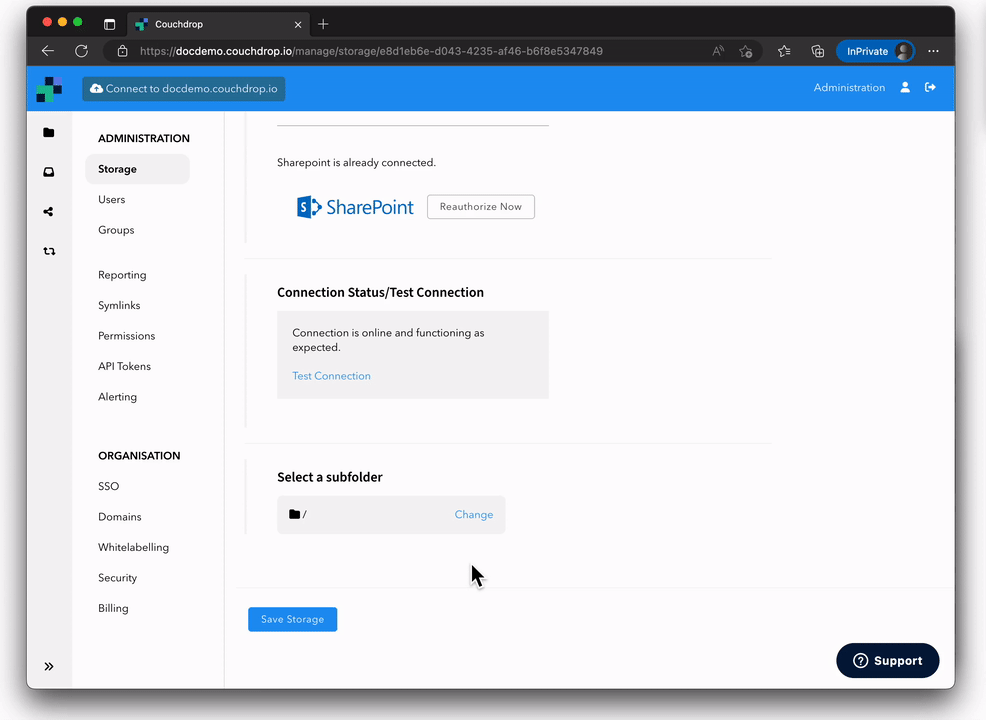Open the inbox icon in left rail
Image resolution: width=986 pixels, height=720 pixels.
[x=48, y=172]
